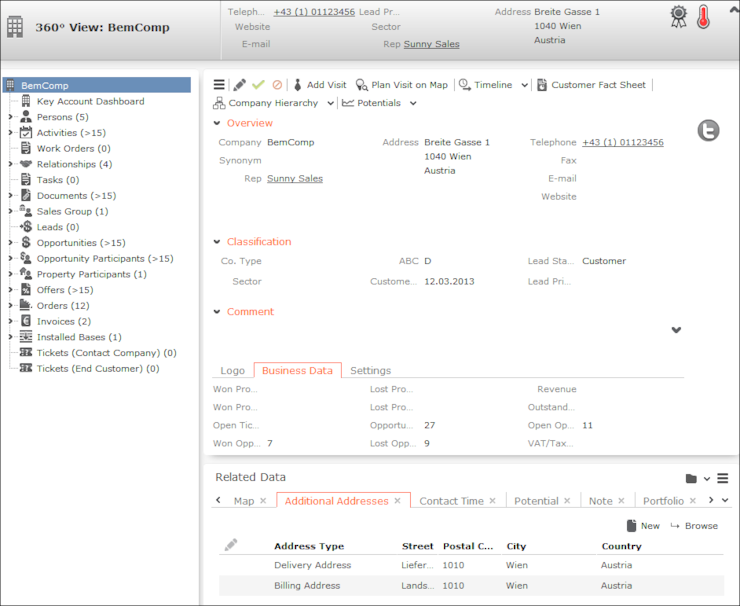The width and height of the screenshot is (740, 606).
Task: Select Relationships (4) node
Action: 74,164
